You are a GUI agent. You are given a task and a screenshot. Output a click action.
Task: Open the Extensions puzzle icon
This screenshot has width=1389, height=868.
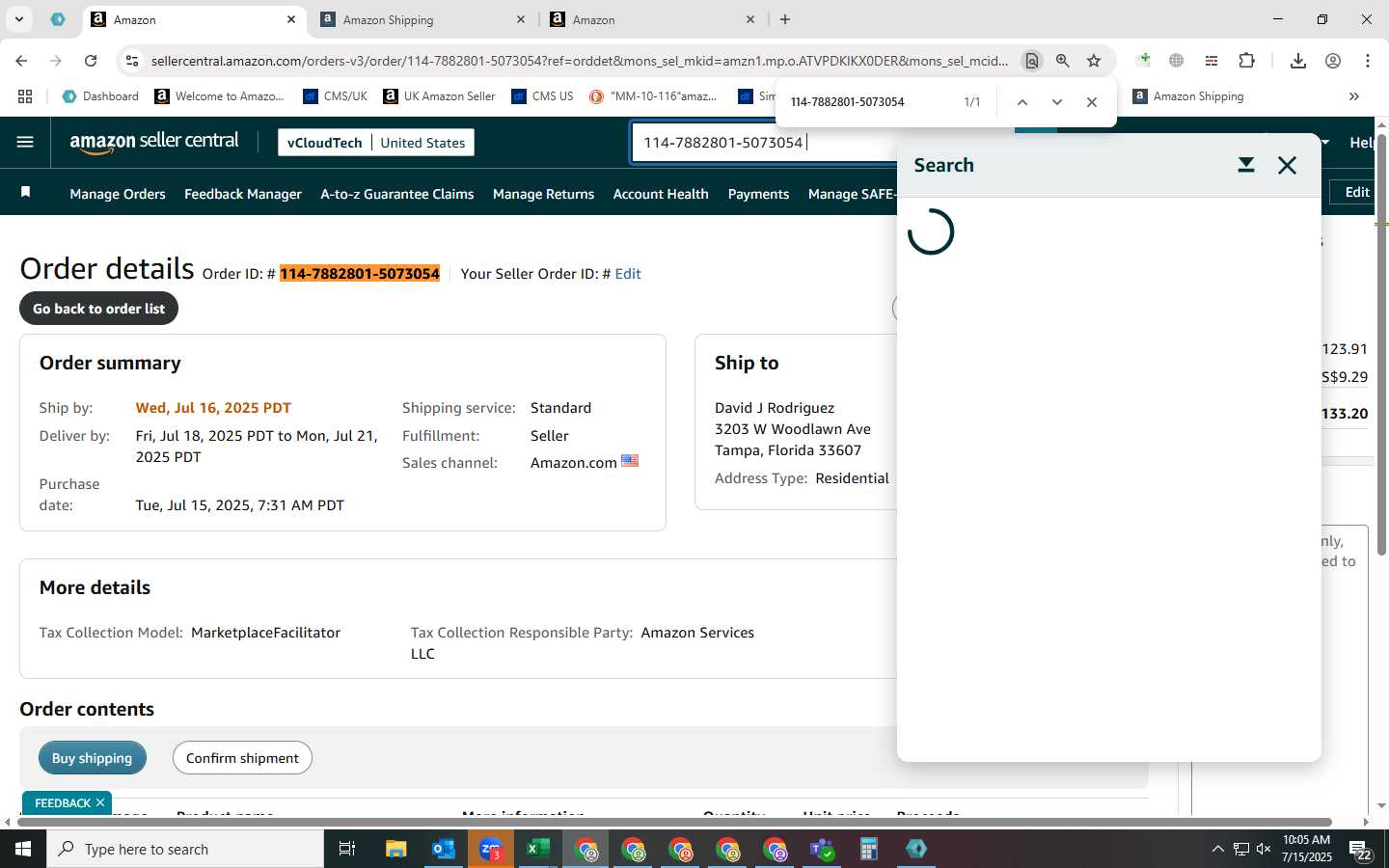[x=1246, y=61]
